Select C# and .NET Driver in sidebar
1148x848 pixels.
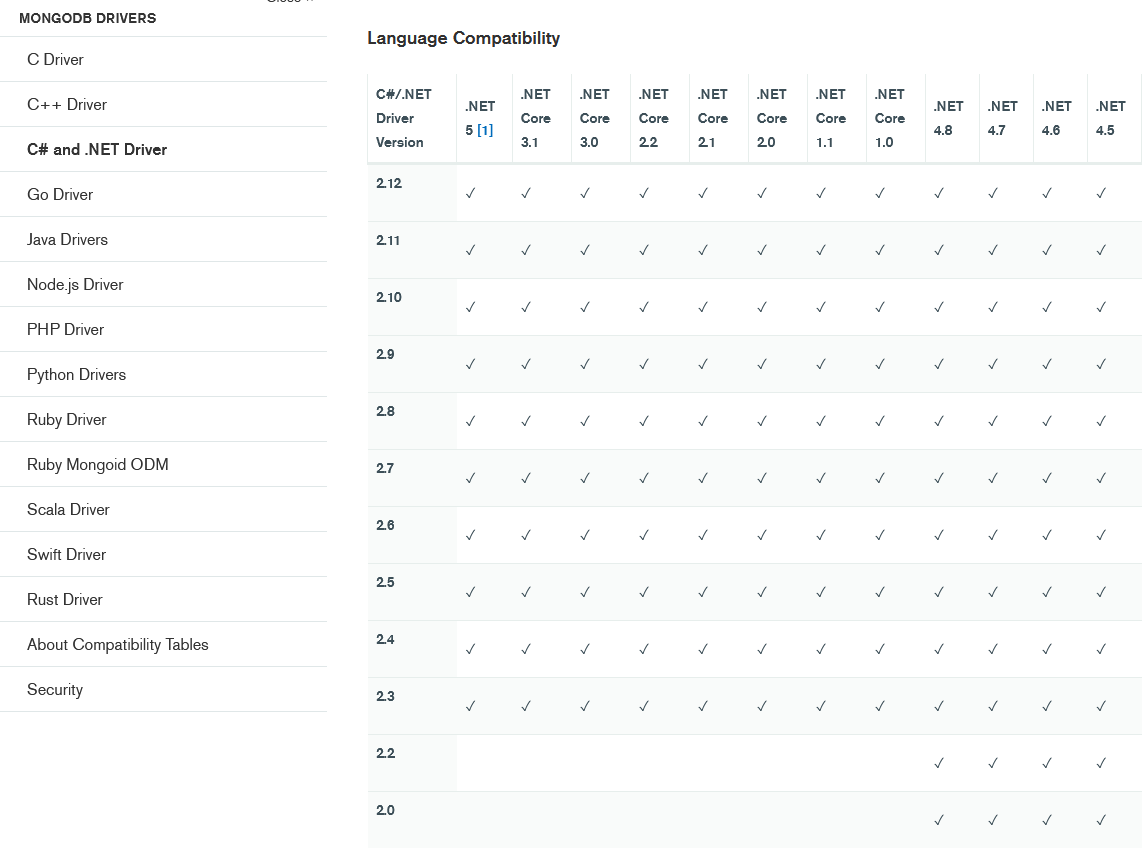coord(97,149)
